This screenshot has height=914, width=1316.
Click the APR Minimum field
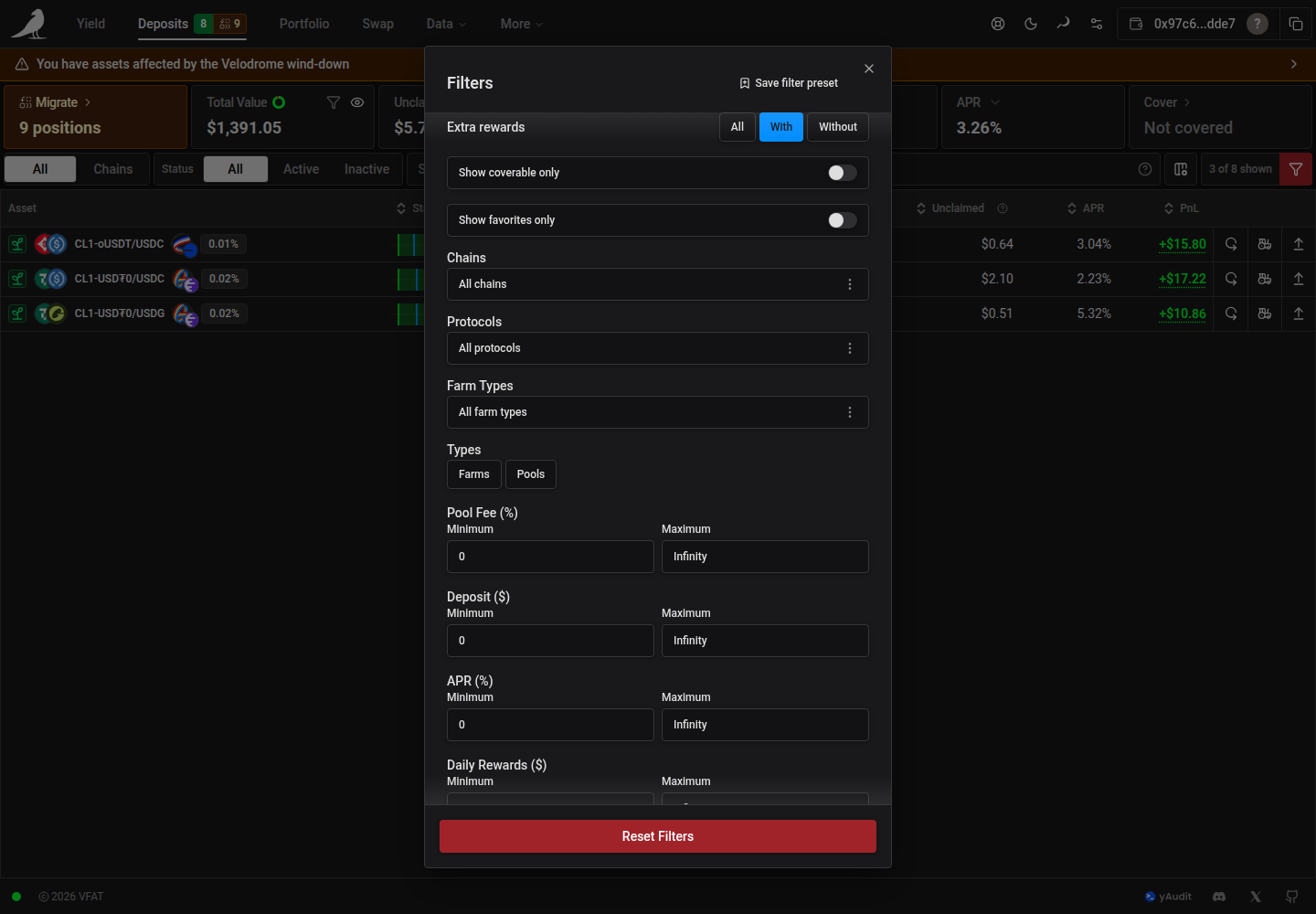(550, 725)
